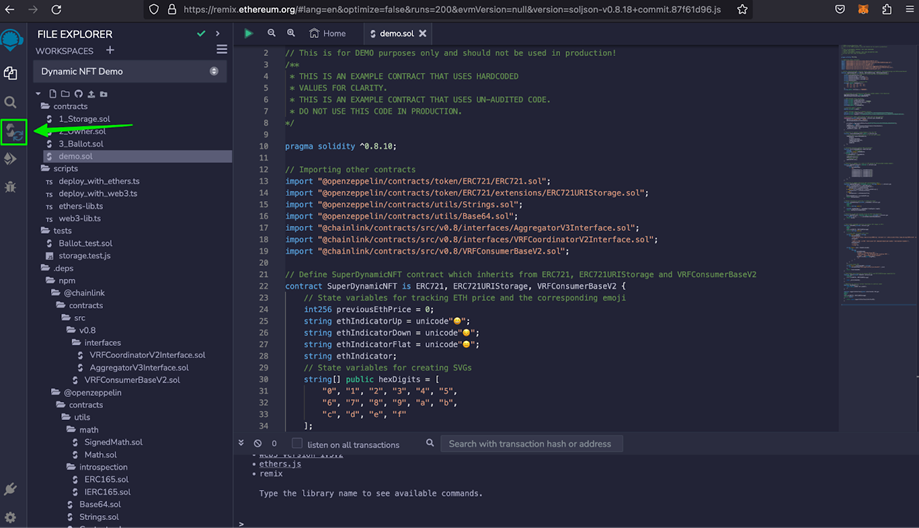Click the GitHub gist publish icon
The image size is (919, 528).
(x=79, y=94)
